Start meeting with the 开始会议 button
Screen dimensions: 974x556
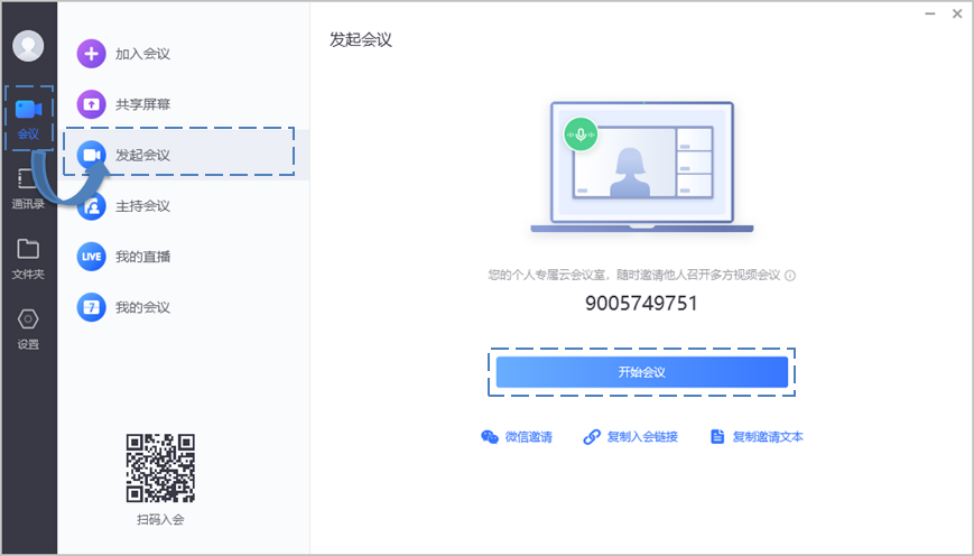(642, 372)
